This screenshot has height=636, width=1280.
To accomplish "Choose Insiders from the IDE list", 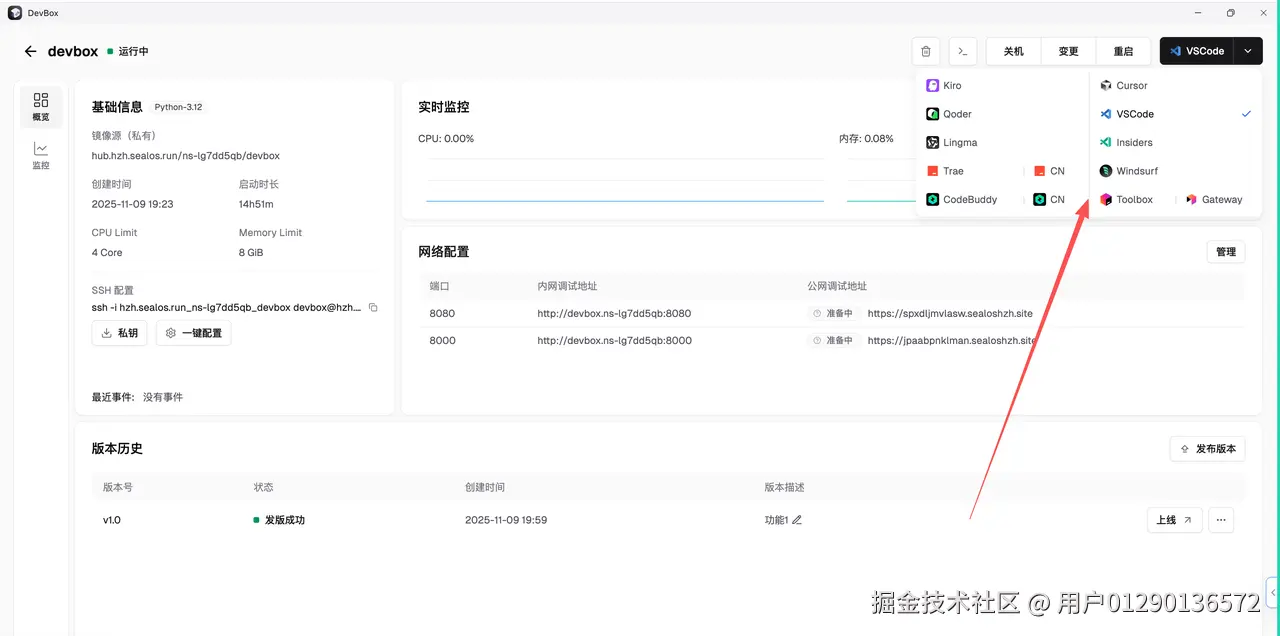I will coord(1134,143).
